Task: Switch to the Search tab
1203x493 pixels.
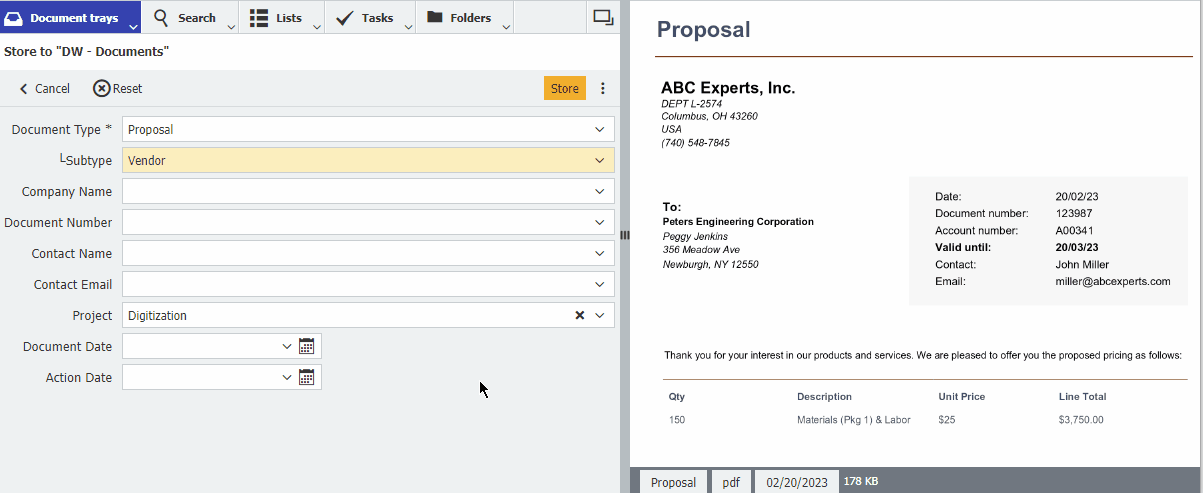Action: [x=185, y=18]
